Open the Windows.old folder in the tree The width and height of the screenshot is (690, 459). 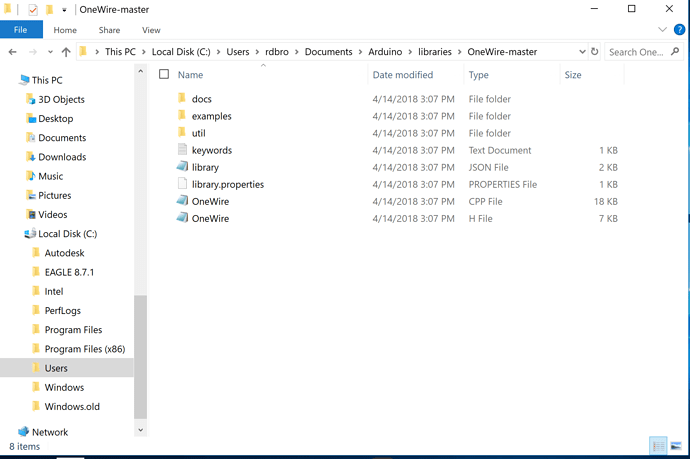[x=72, y=407]
